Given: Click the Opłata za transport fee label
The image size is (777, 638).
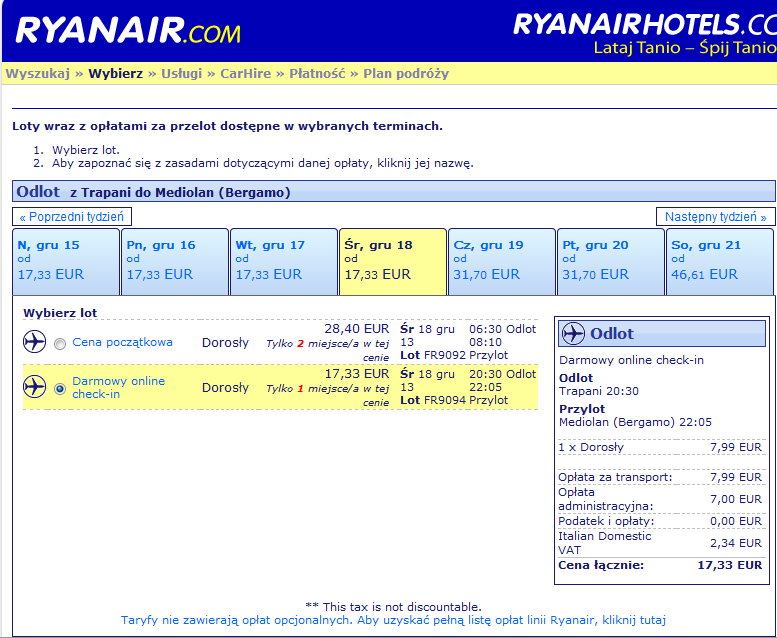Looking at the screenshot, I should pos(615,477).
